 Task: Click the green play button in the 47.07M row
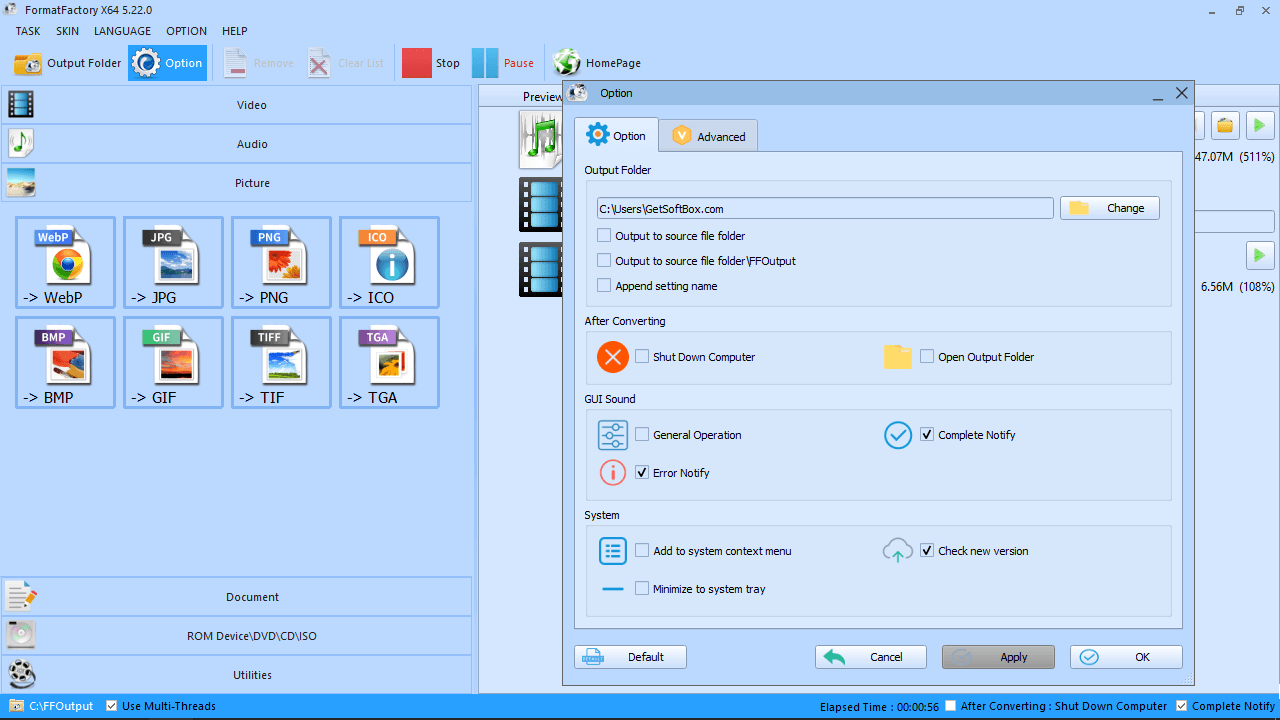click(x=1260, y=125)
